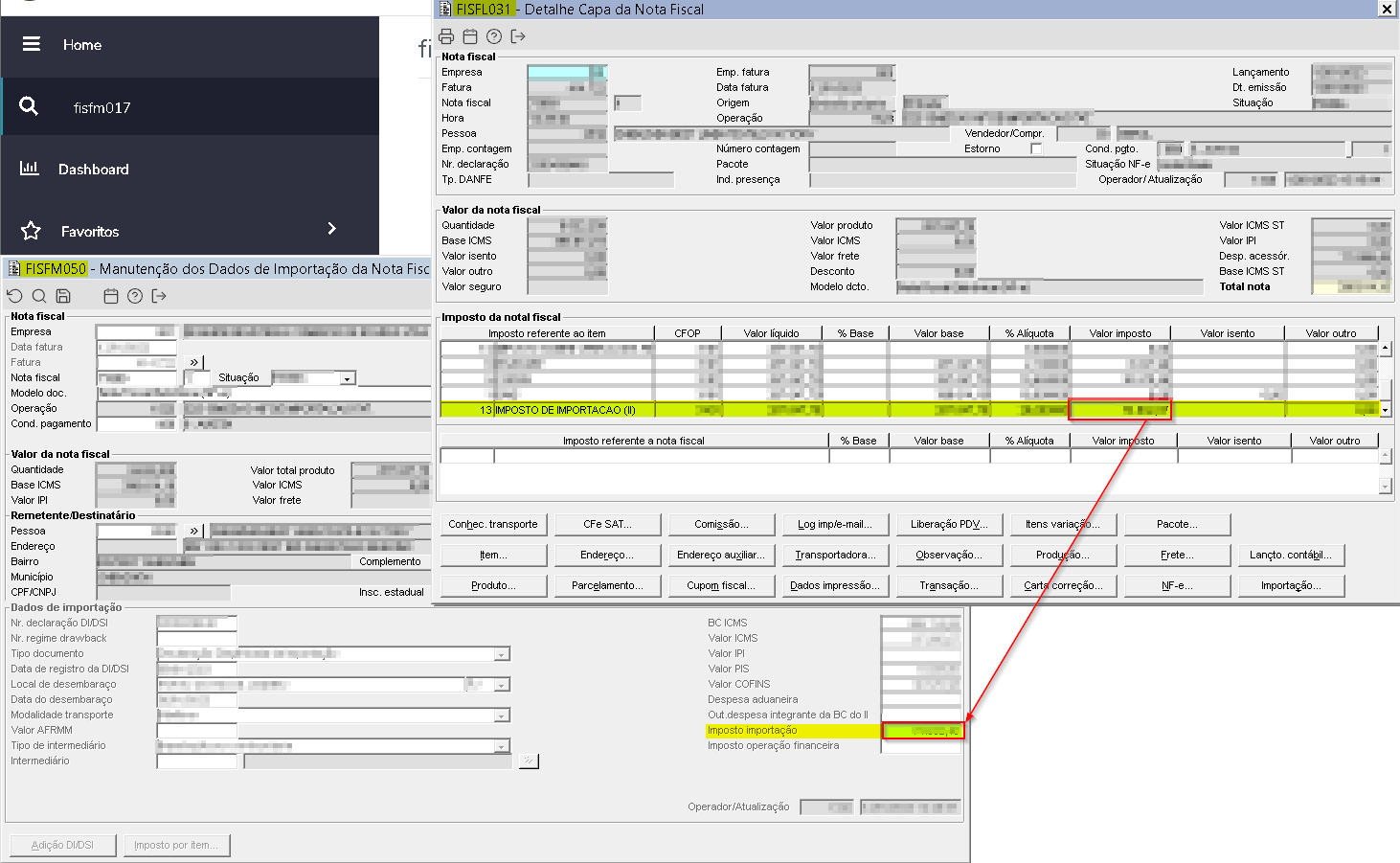Viewport: 1400px width, 863px height.
Task: Click the Conhec. transporte button
Action: pos(493,524)
